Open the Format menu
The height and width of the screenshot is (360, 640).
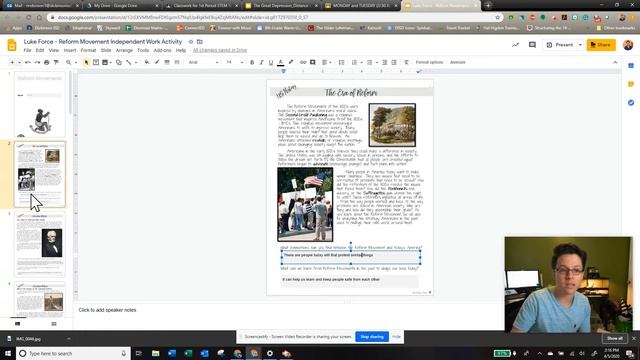(x=88, y=50)
